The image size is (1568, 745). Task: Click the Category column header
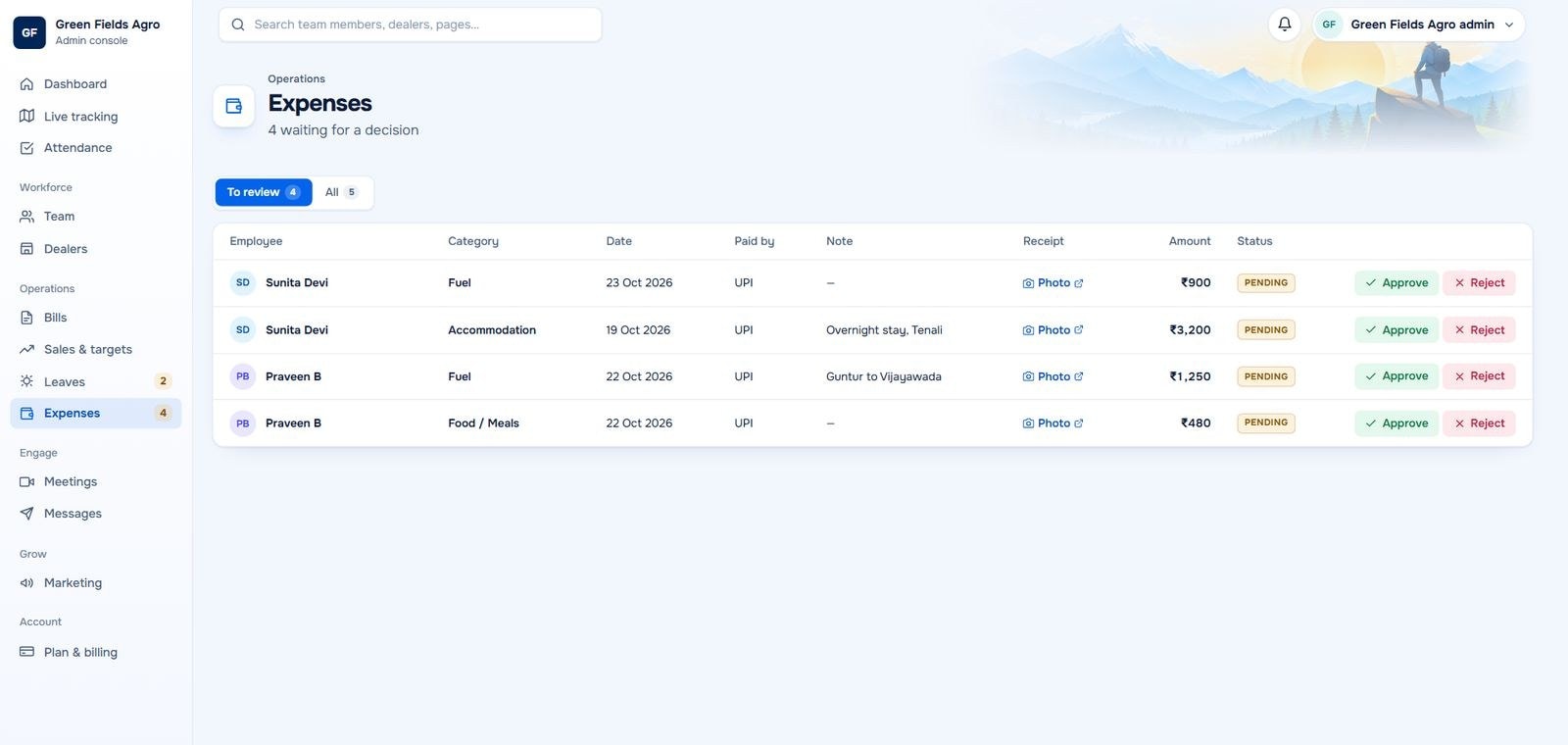[x=473, y=241]
